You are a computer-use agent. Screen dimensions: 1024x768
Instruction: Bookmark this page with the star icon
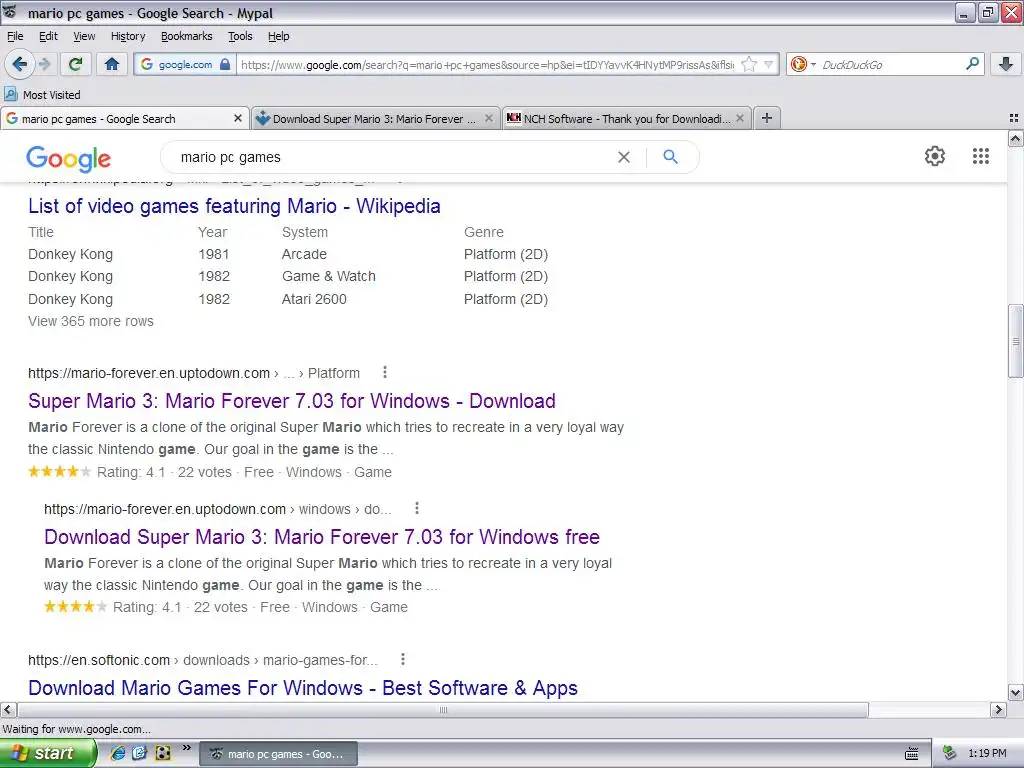pos(749,64)
